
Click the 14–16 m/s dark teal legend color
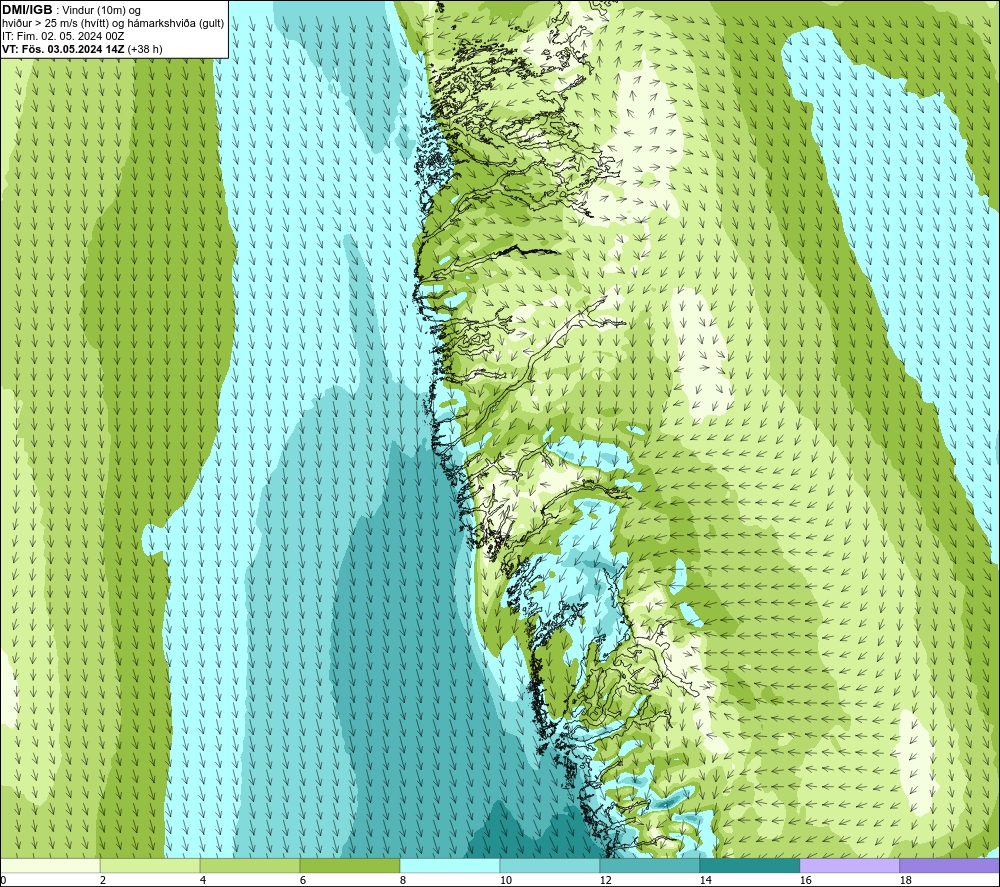coord(749,866)
